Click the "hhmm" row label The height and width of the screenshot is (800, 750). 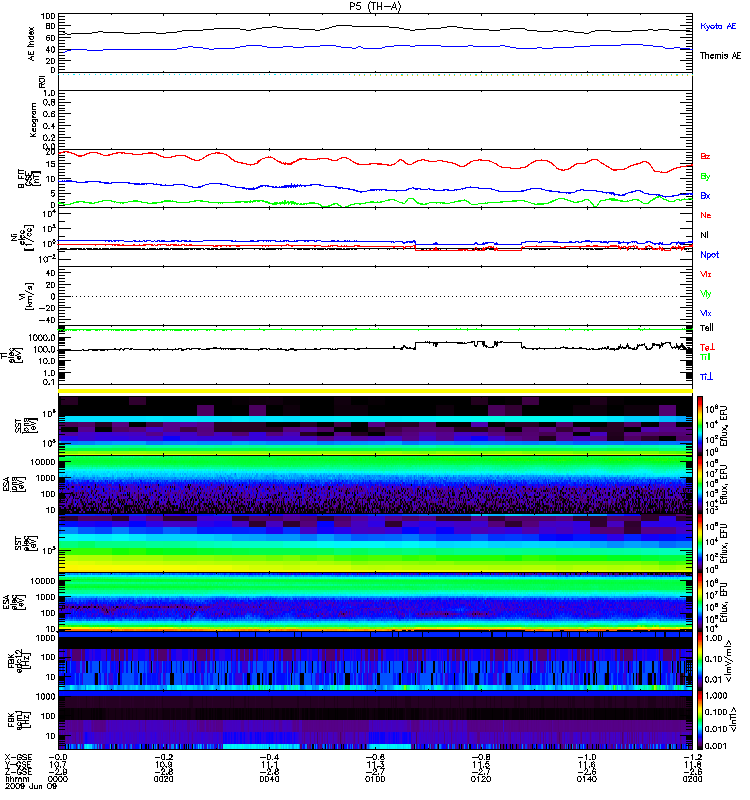coord(18,779)
